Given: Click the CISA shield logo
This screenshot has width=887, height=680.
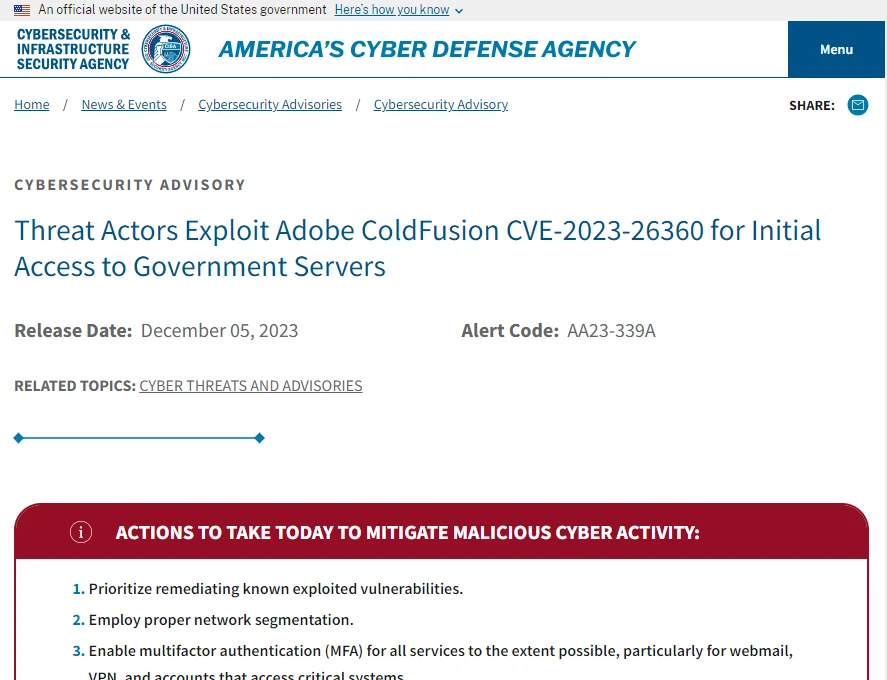Looking at the screenshot, I should pos(71,48).
